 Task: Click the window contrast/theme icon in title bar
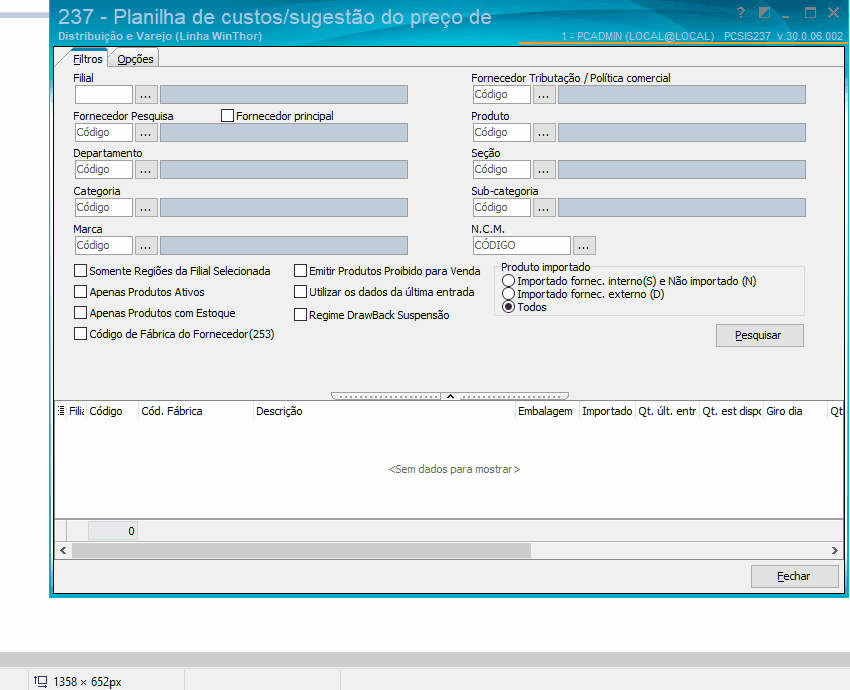click(764, 13)
